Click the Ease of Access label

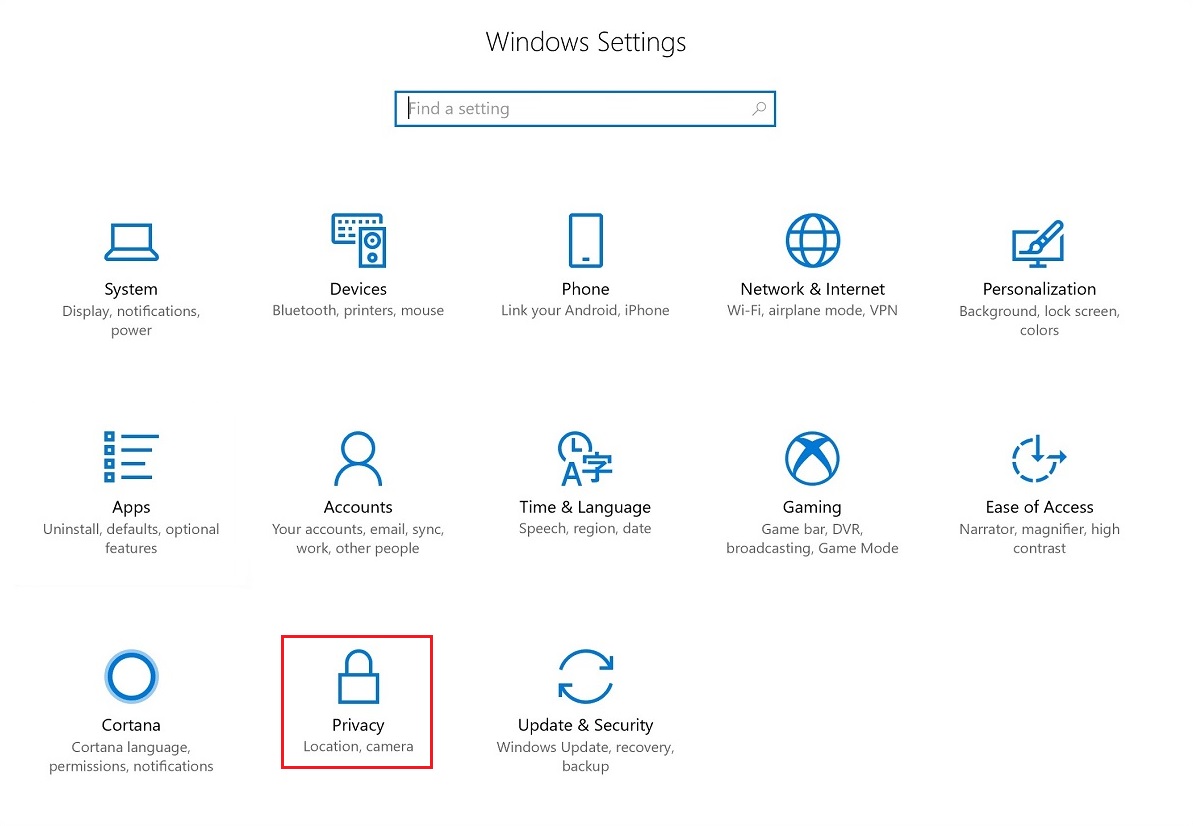[1039, 507]
